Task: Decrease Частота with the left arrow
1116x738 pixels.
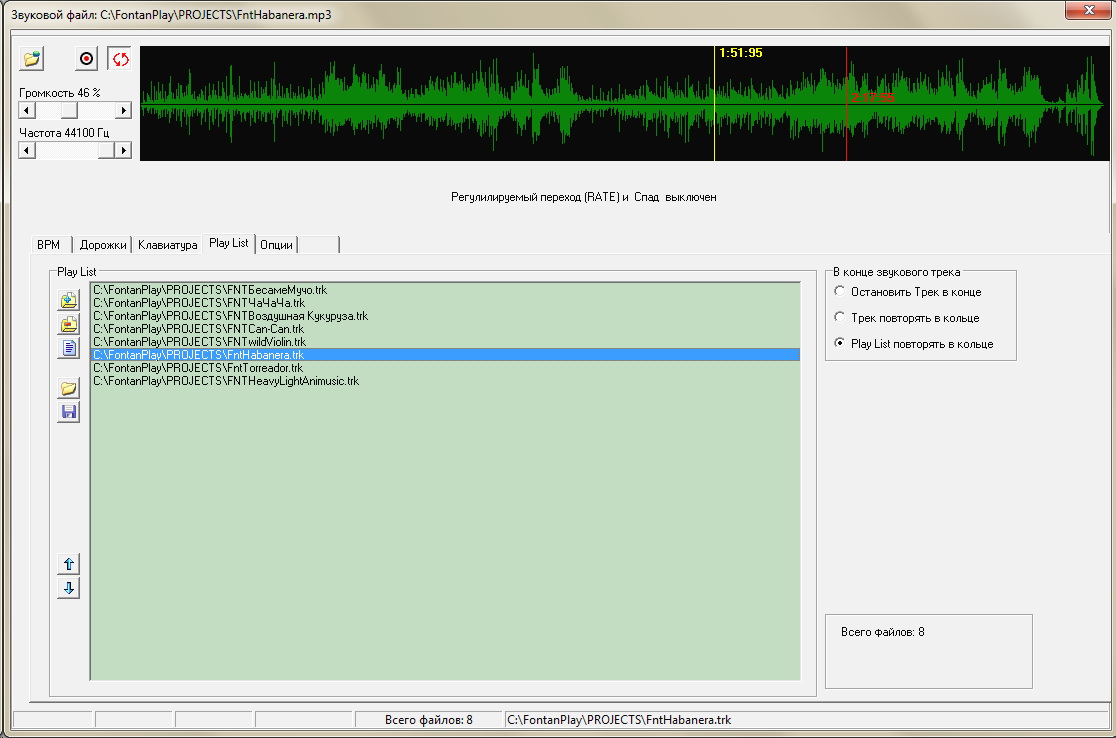Action: tap(26, 150)
